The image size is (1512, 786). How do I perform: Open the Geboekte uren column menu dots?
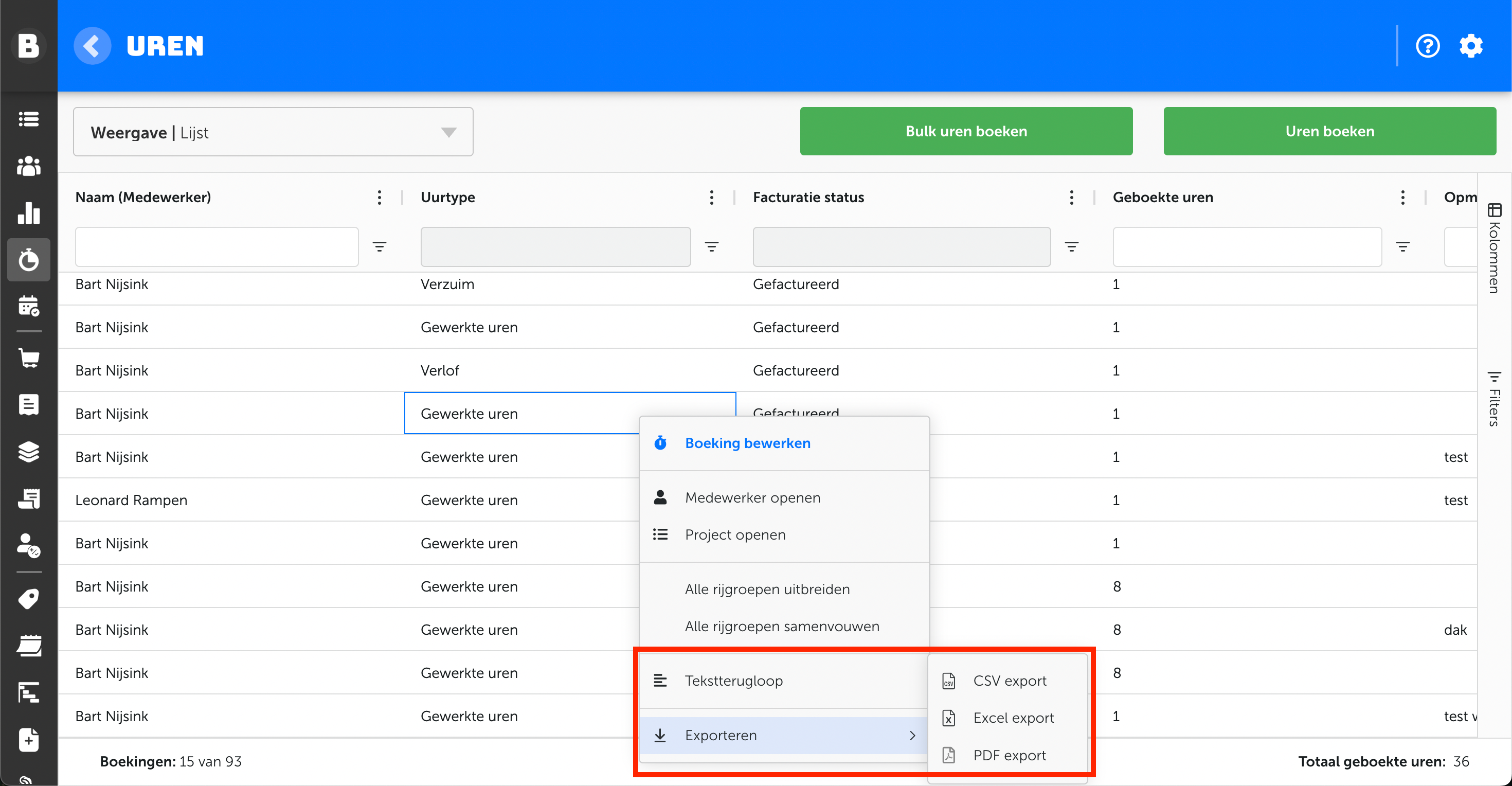1403,197
